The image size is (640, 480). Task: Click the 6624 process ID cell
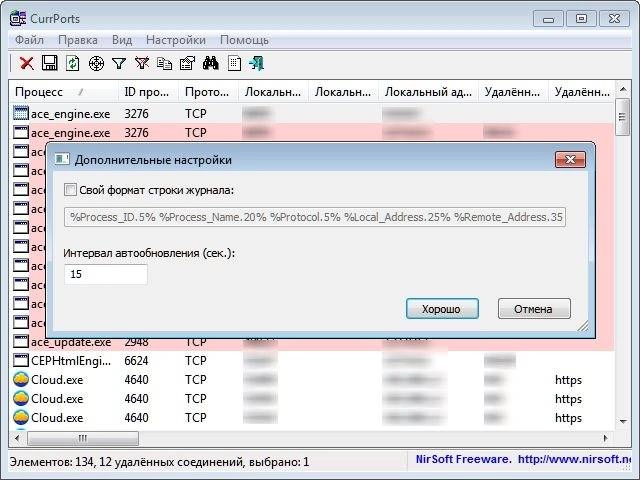coord(136,361)
